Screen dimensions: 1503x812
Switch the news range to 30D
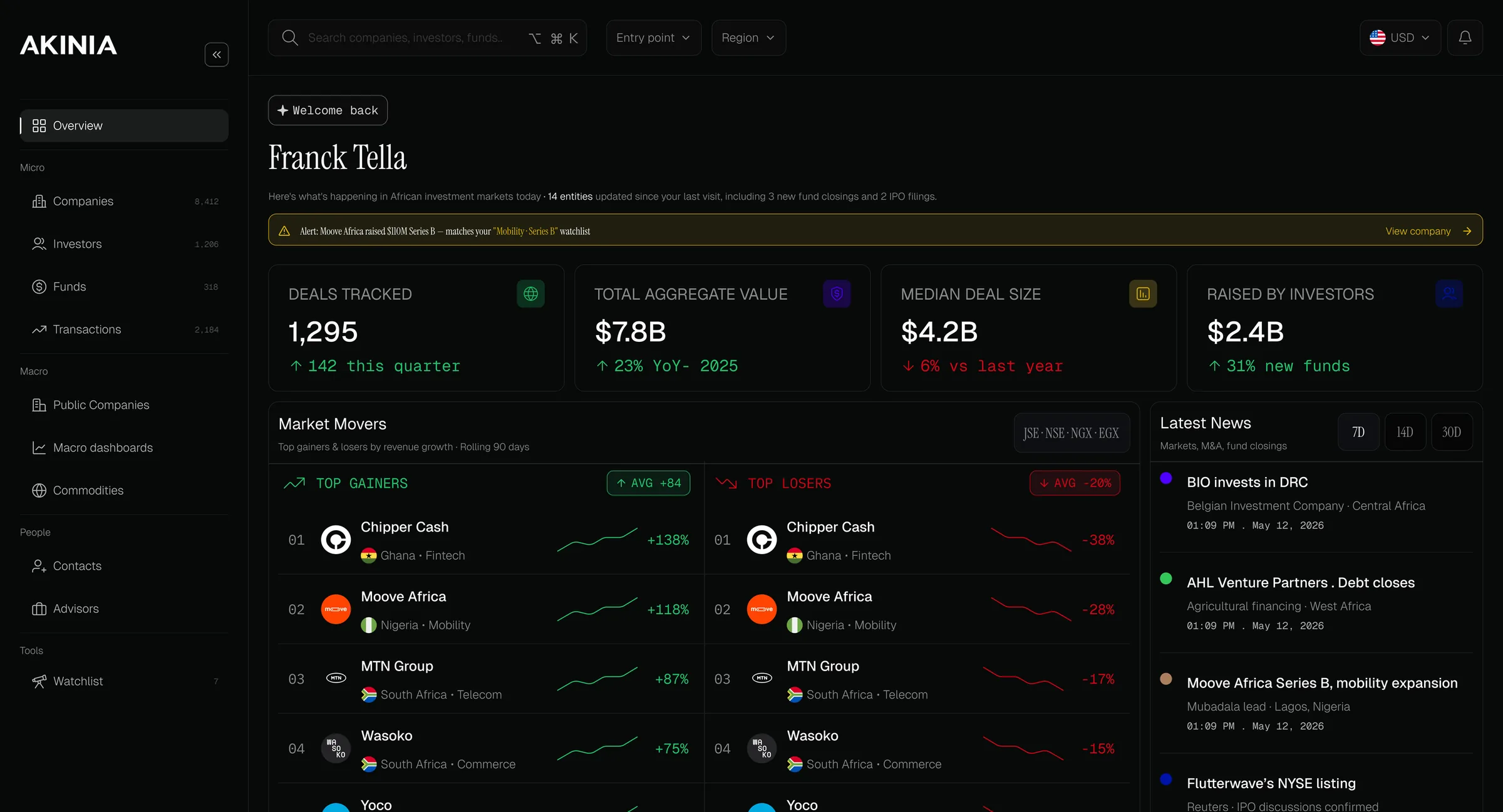pos(1452,432)
